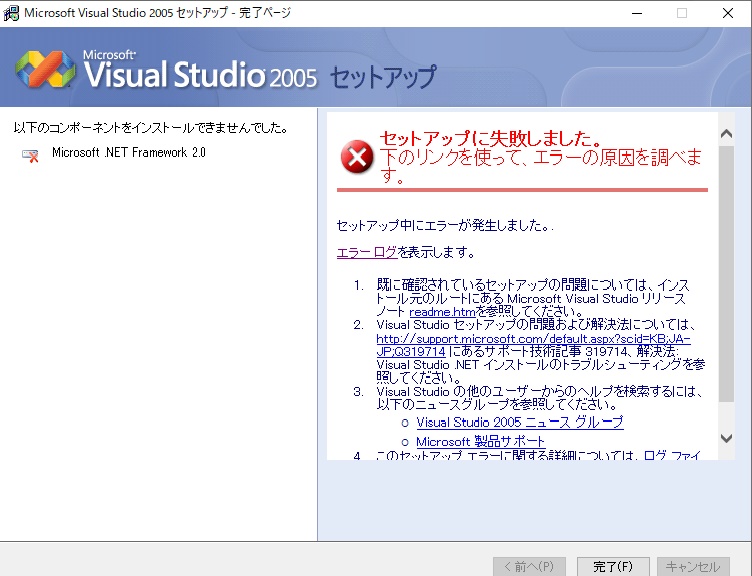The width and height of the screenshot is (752, 576).
Task: Minimize the setup window
Action: coord(637,13)
